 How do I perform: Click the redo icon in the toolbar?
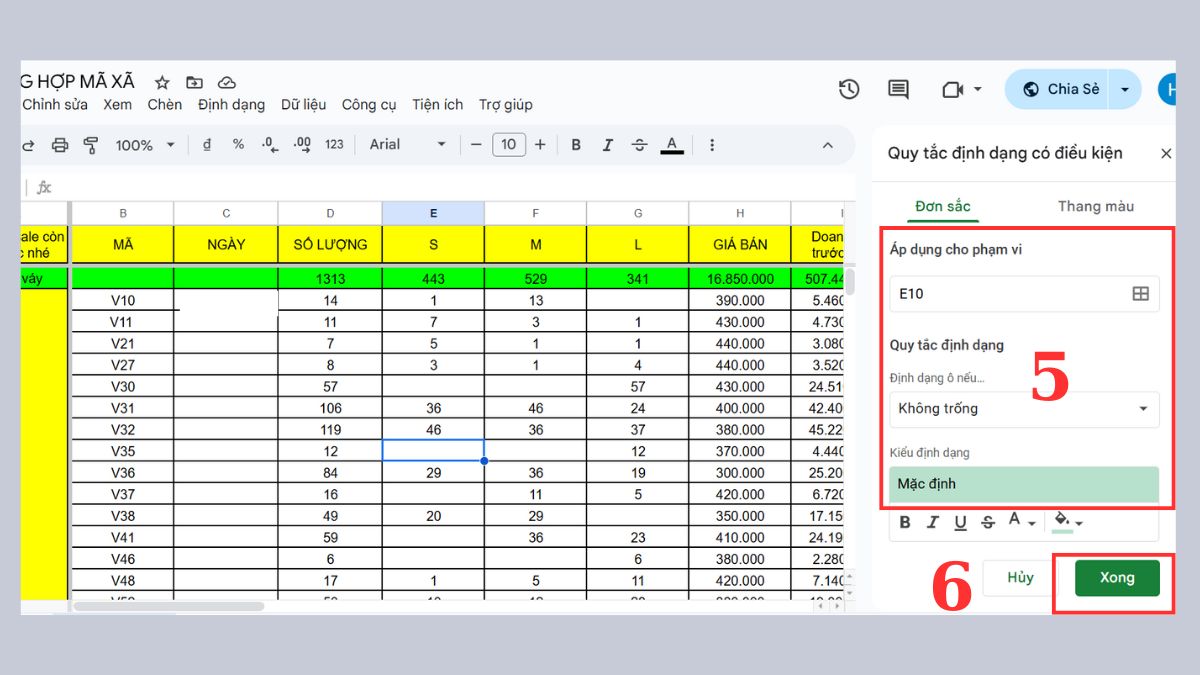click(x=28, y=145)
